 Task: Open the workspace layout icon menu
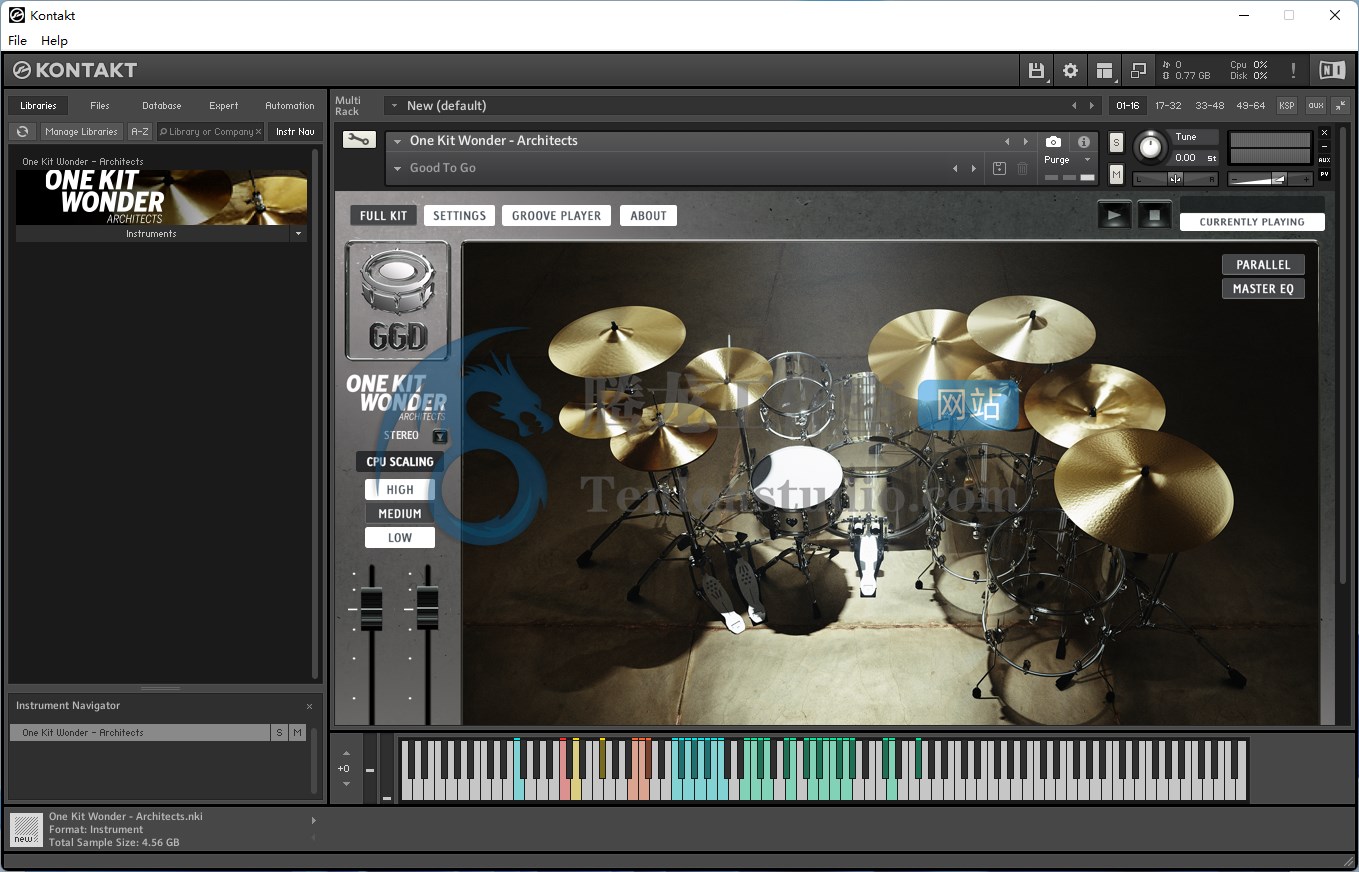1104,70
